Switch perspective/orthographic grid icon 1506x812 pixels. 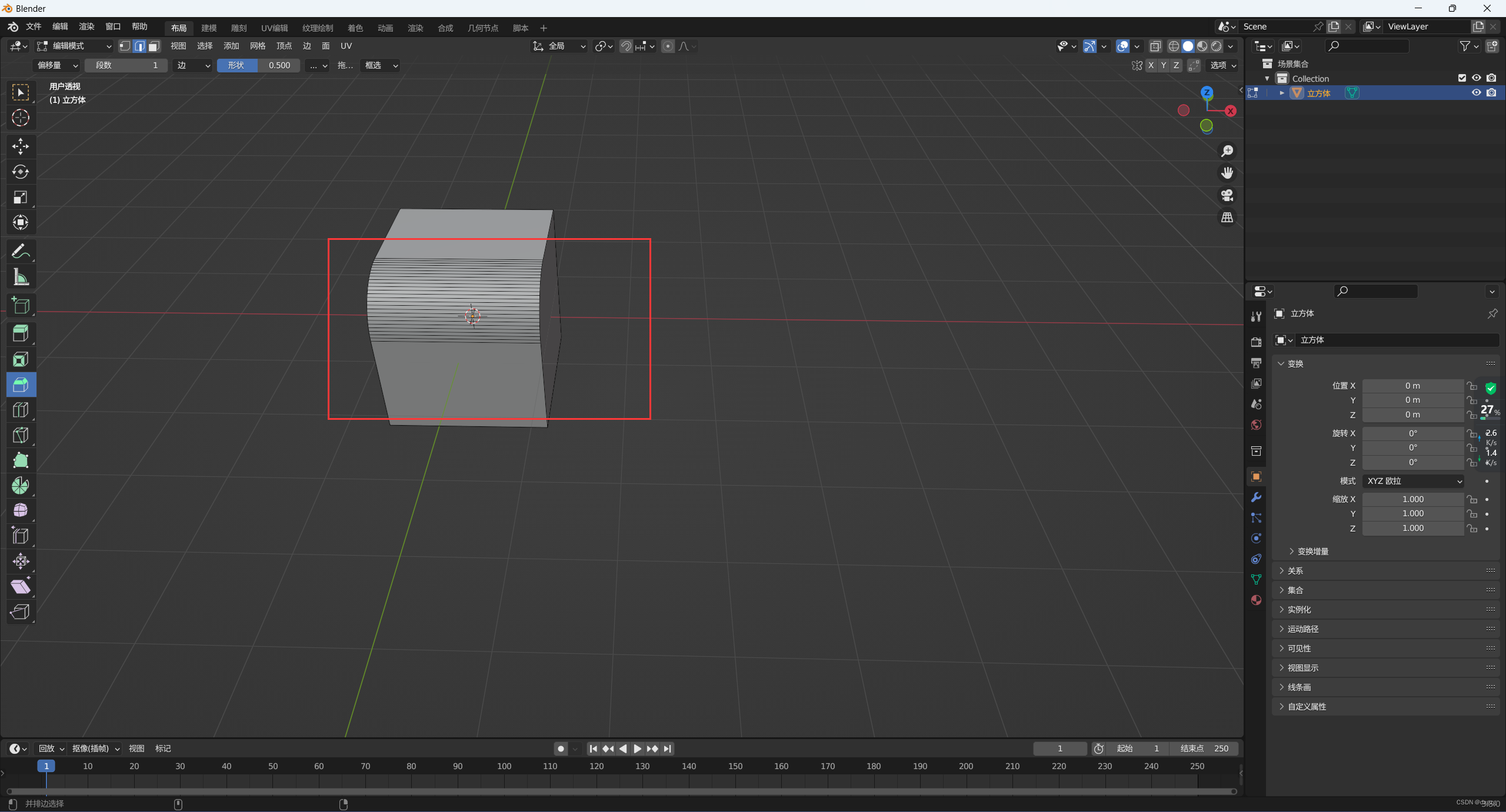coord(1227,218)
